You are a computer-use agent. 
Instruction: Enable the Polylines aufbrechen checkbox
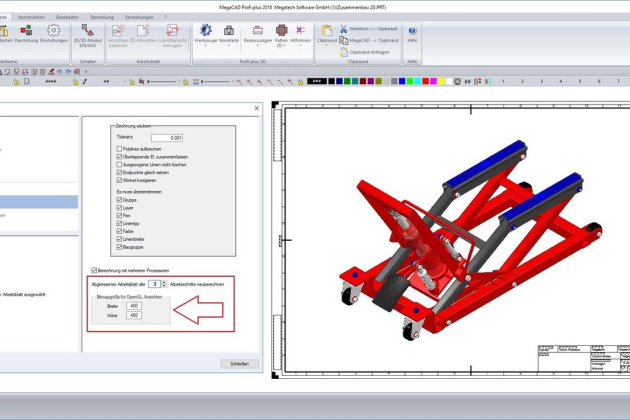(120, 148)
